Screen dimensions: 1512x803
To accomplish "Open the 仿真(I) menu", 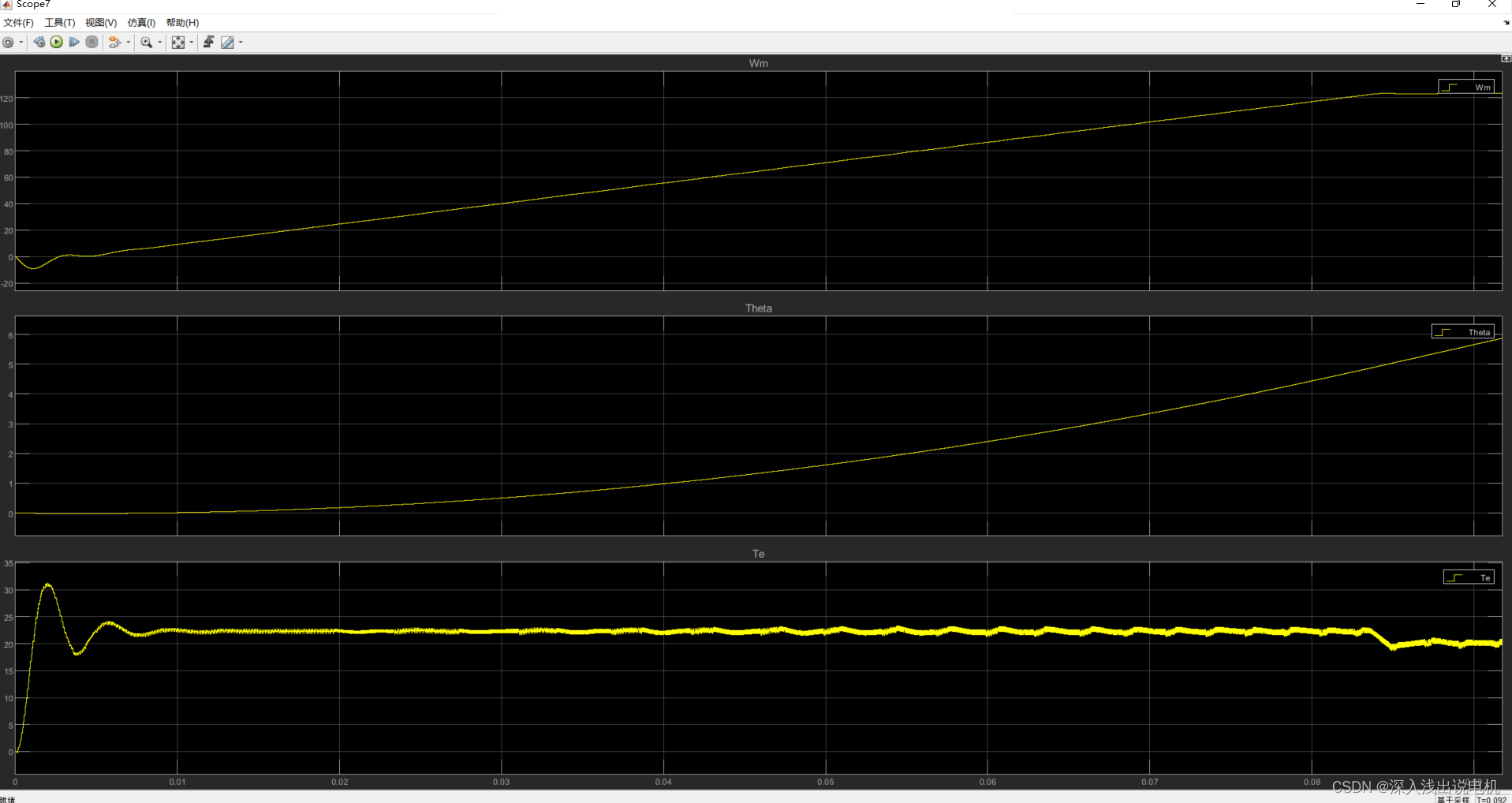I will 142,23.
